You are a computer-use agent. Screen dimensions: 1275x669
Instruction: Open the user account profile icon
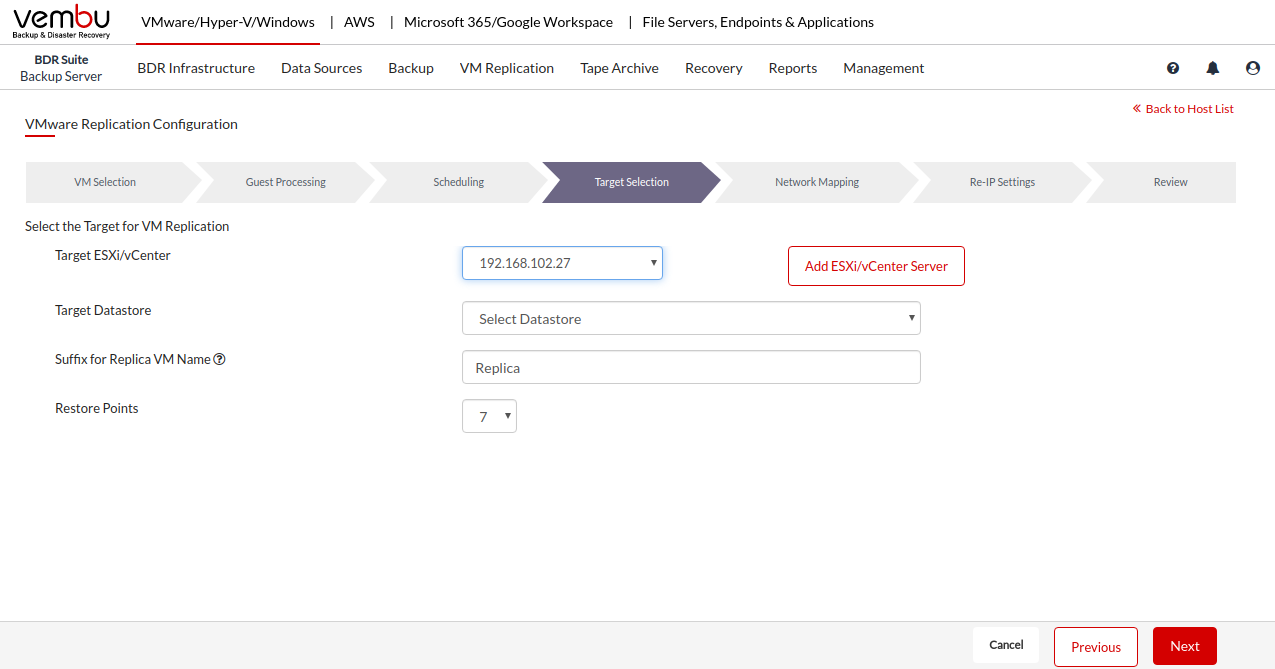(1253, 68)
